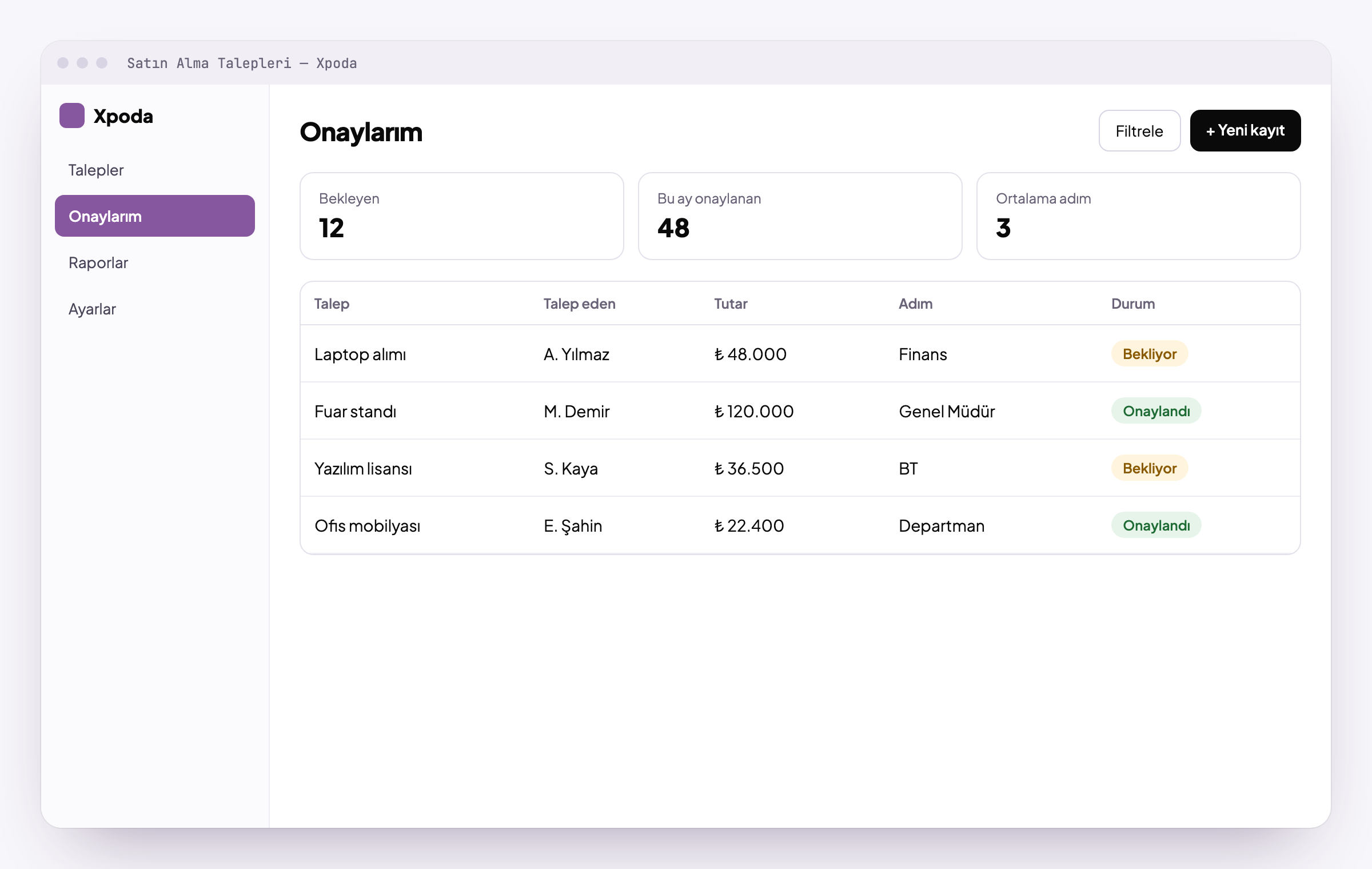The width and height of the screenshot is (1372, 869).
Task: Click the Onaylarım page heading
Action: pos(361,132)
